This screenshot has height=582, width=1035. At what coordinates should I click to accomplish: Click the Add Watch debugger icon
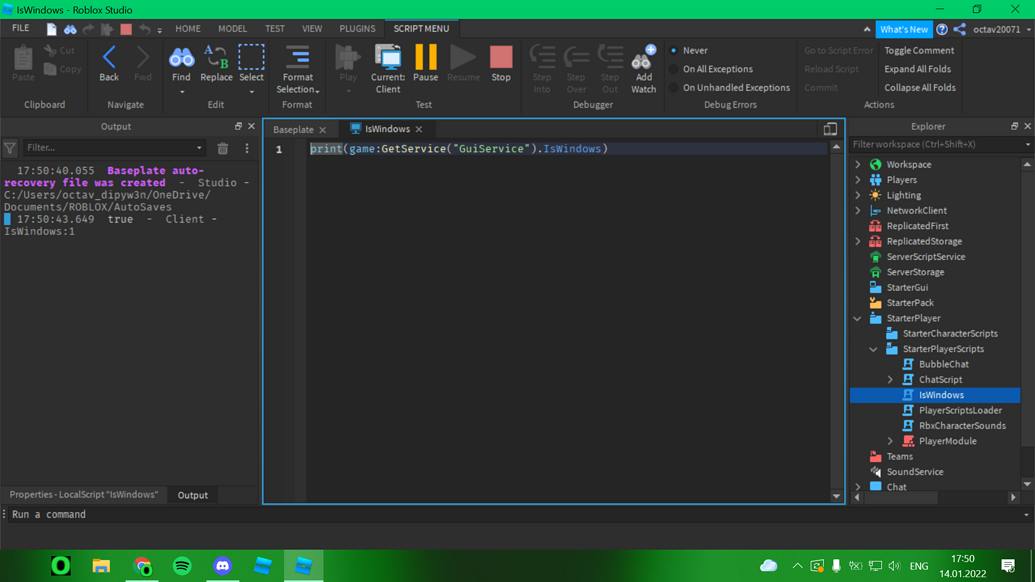tap(644, 57)
